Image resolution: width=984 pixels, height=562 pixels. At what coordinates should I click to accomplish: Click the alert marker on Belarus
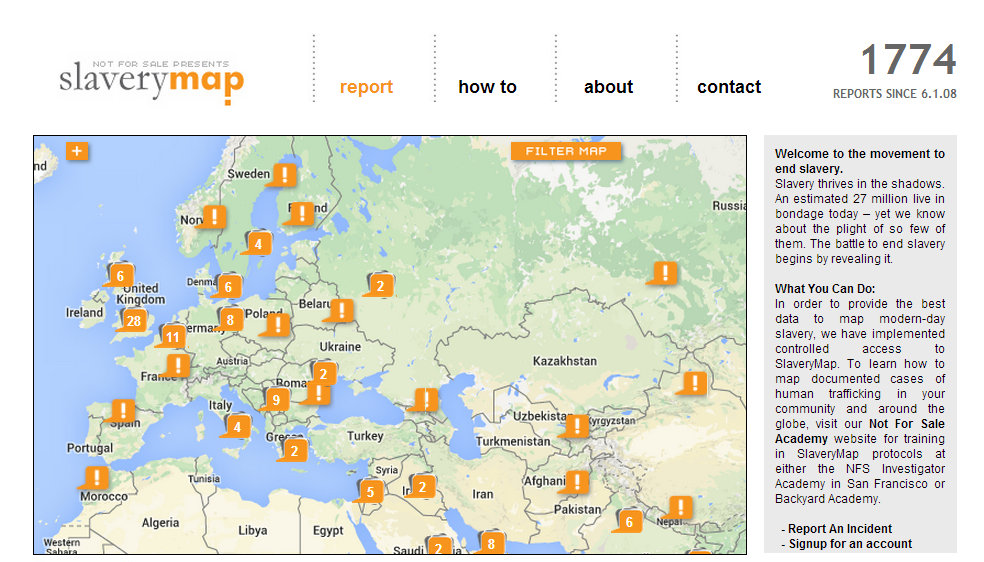pos(341,310)
